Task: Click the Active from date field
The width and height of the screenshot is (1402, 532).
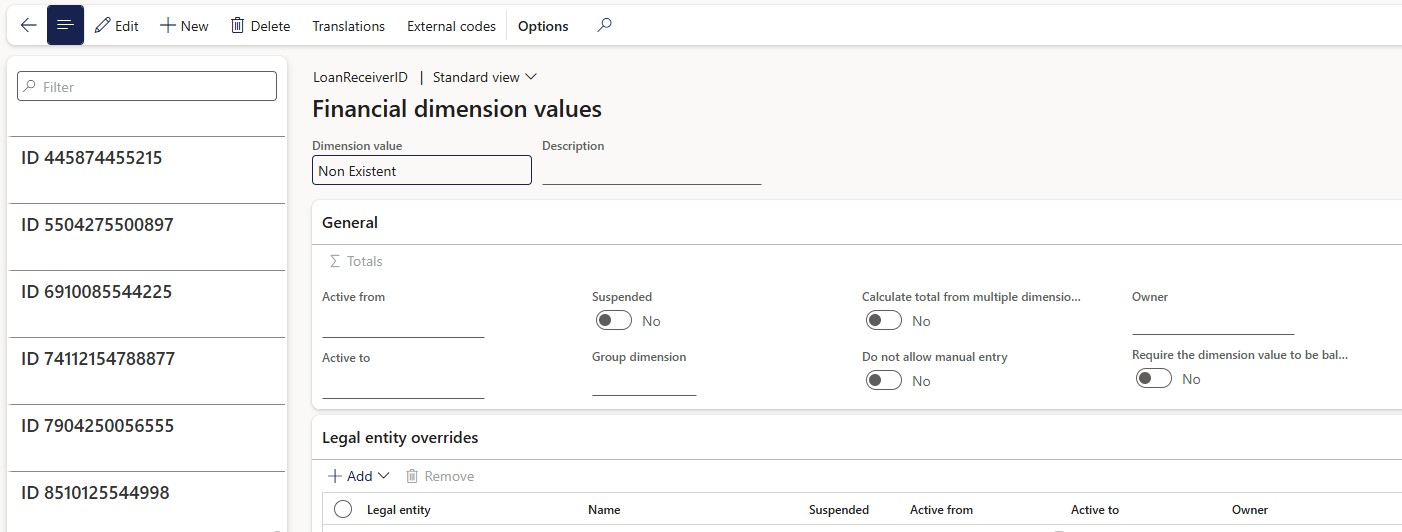Action: point(403,323)
